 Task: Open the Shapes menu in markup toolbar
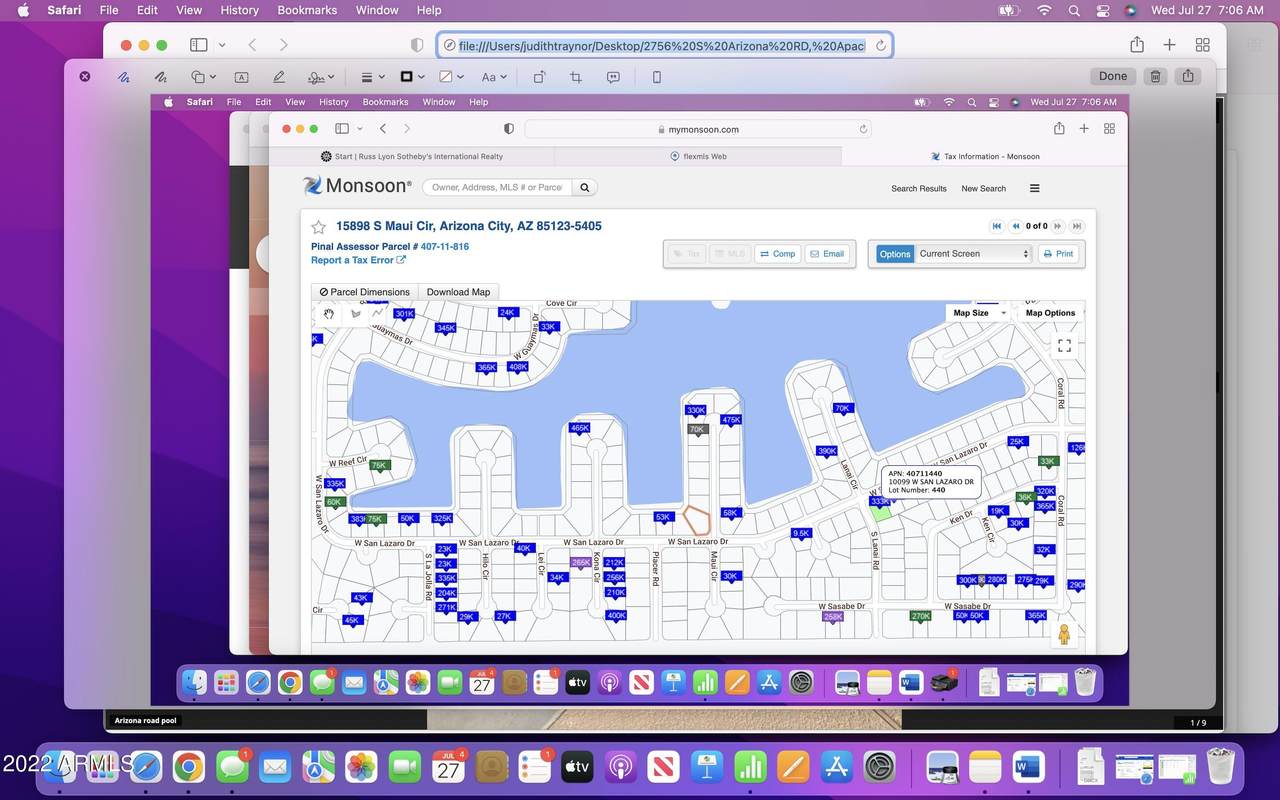point(204,77)
